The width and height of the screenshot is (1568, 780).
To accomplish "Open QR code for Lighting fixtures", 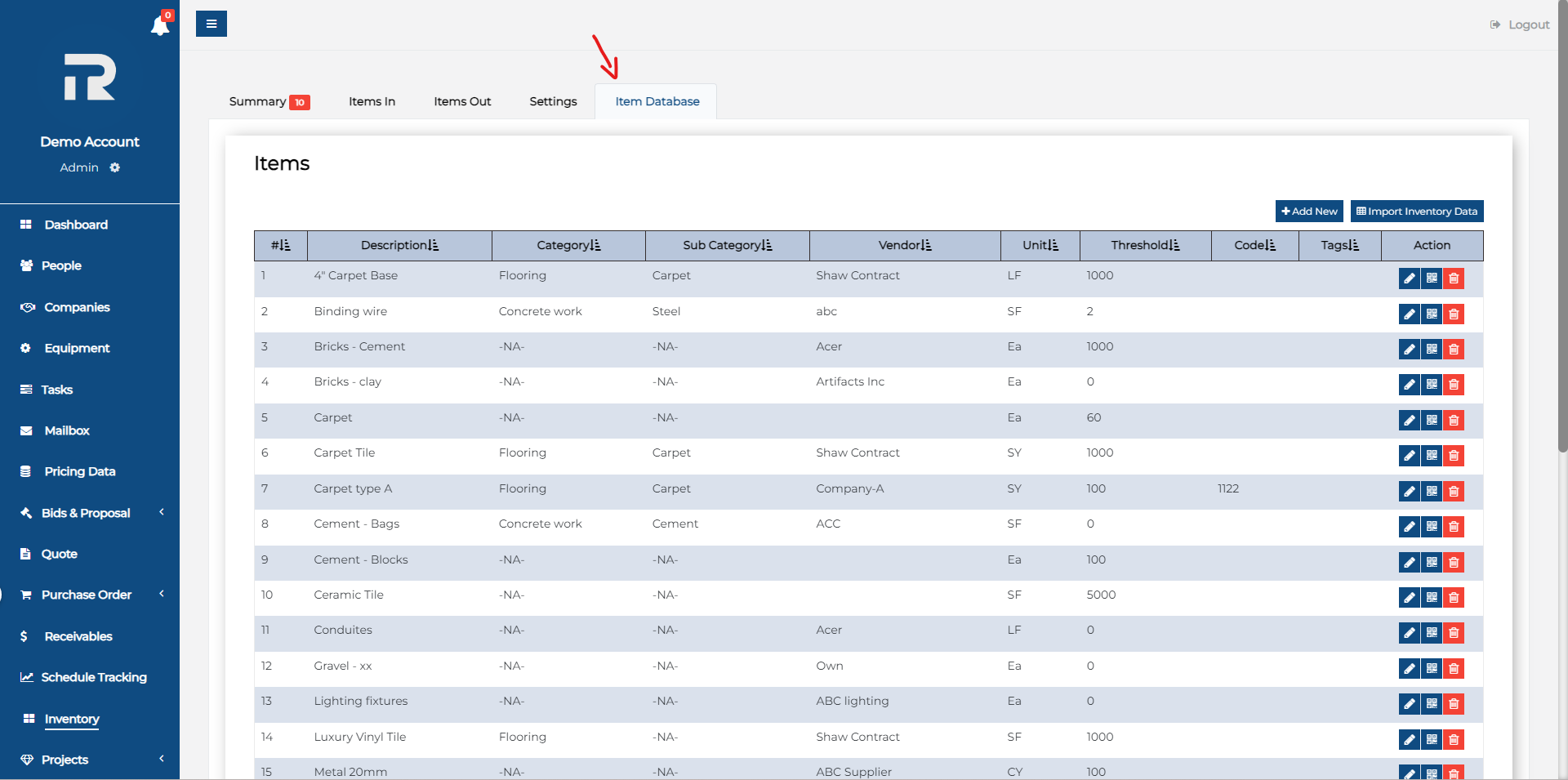I will click(x=1432, y=704).
